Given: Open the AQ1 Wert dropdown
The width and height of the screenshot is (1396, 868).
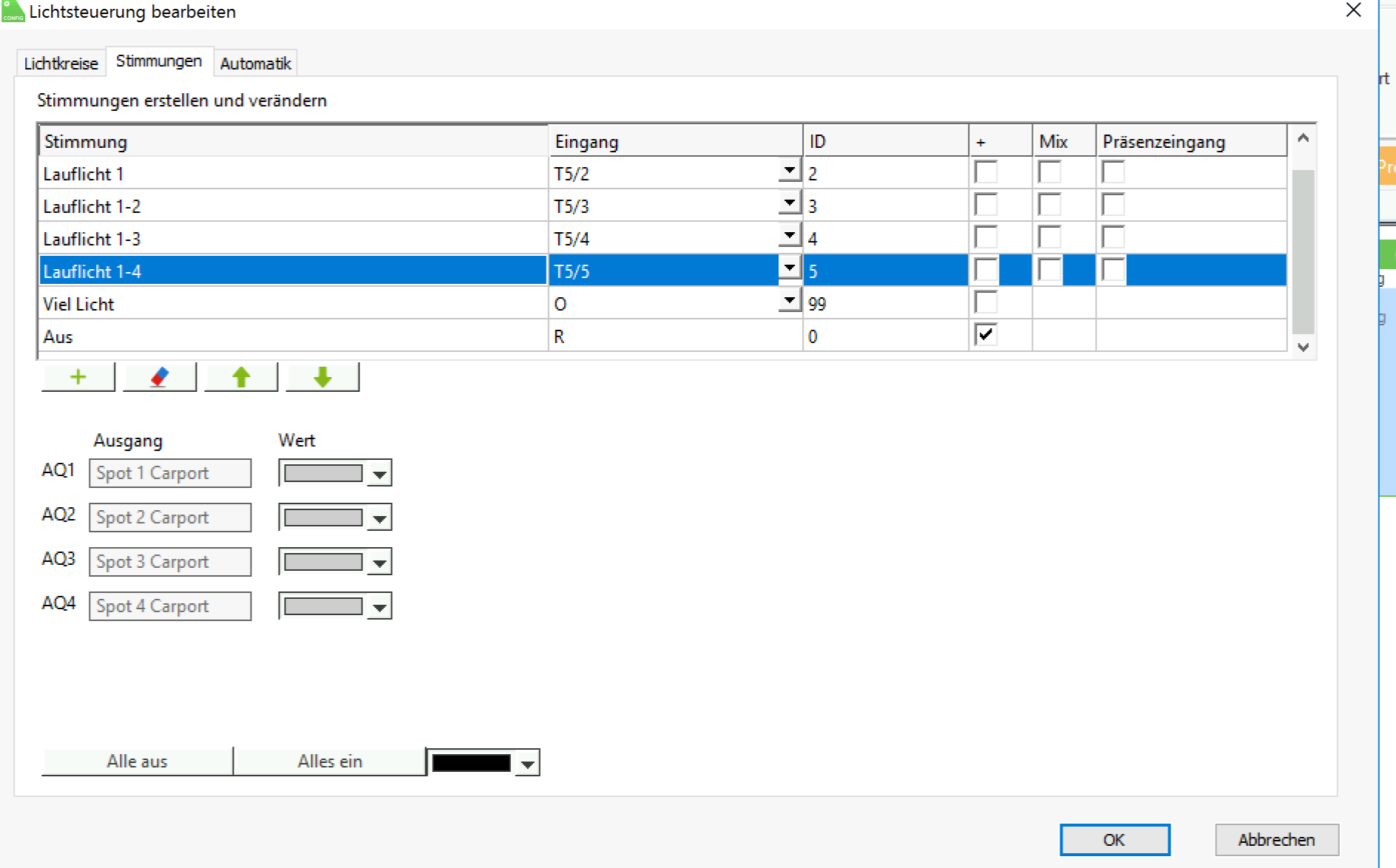Looking at the screenshot, I should coord(379,474).
